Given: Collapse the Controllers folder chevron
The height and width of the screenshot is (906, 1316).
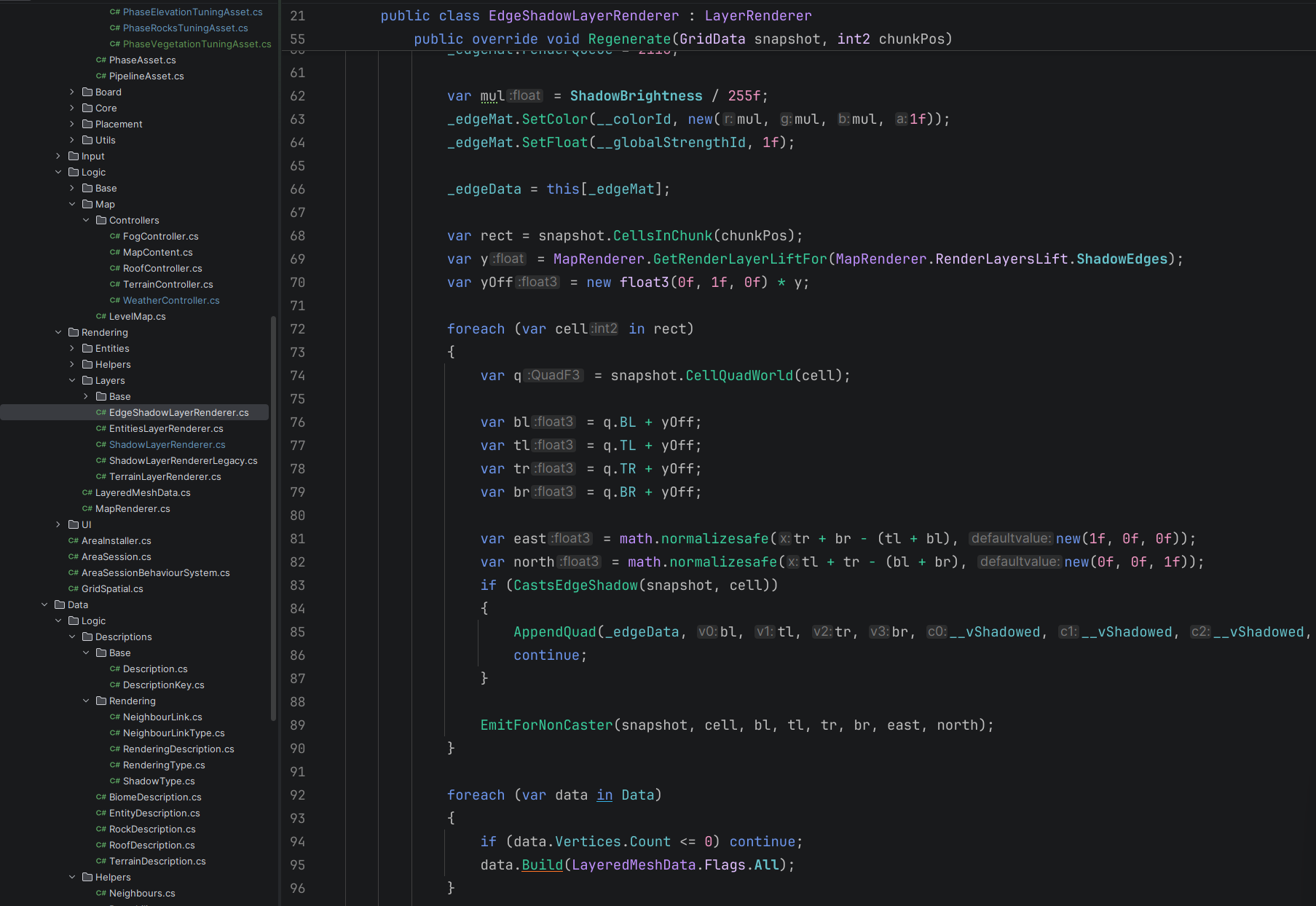Looking at the screenshot, I should (x=86, y=221).
